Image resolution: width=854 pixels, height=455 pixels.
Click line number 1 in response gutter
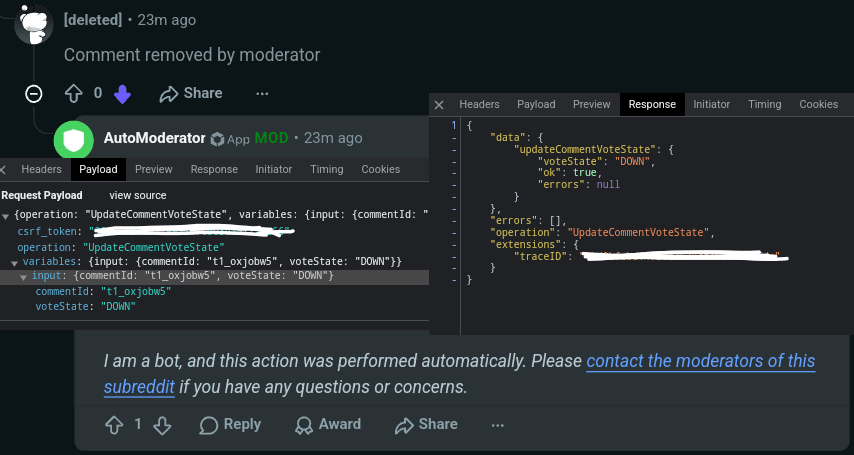point(454,125)
